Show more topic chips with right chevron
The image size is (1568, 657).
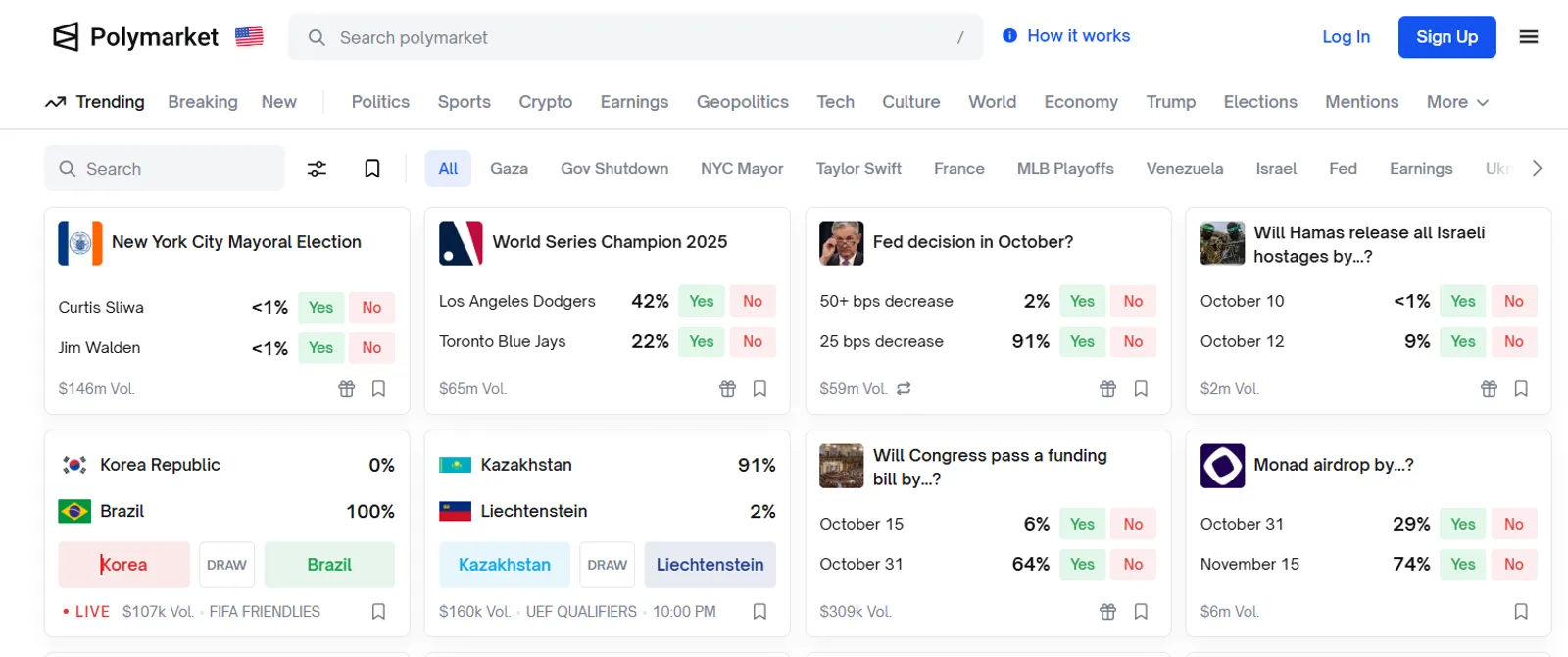click(1537, 169)
